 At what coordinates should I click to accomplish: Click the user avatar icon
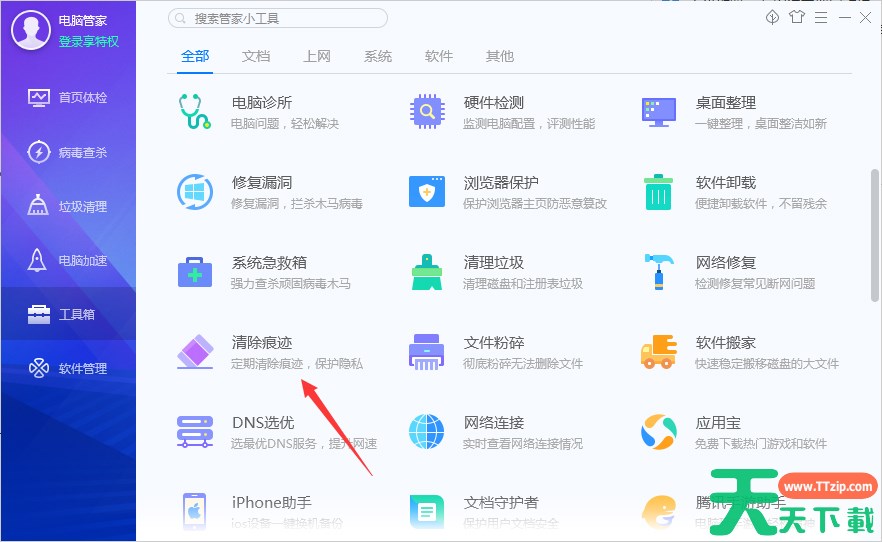31,30
